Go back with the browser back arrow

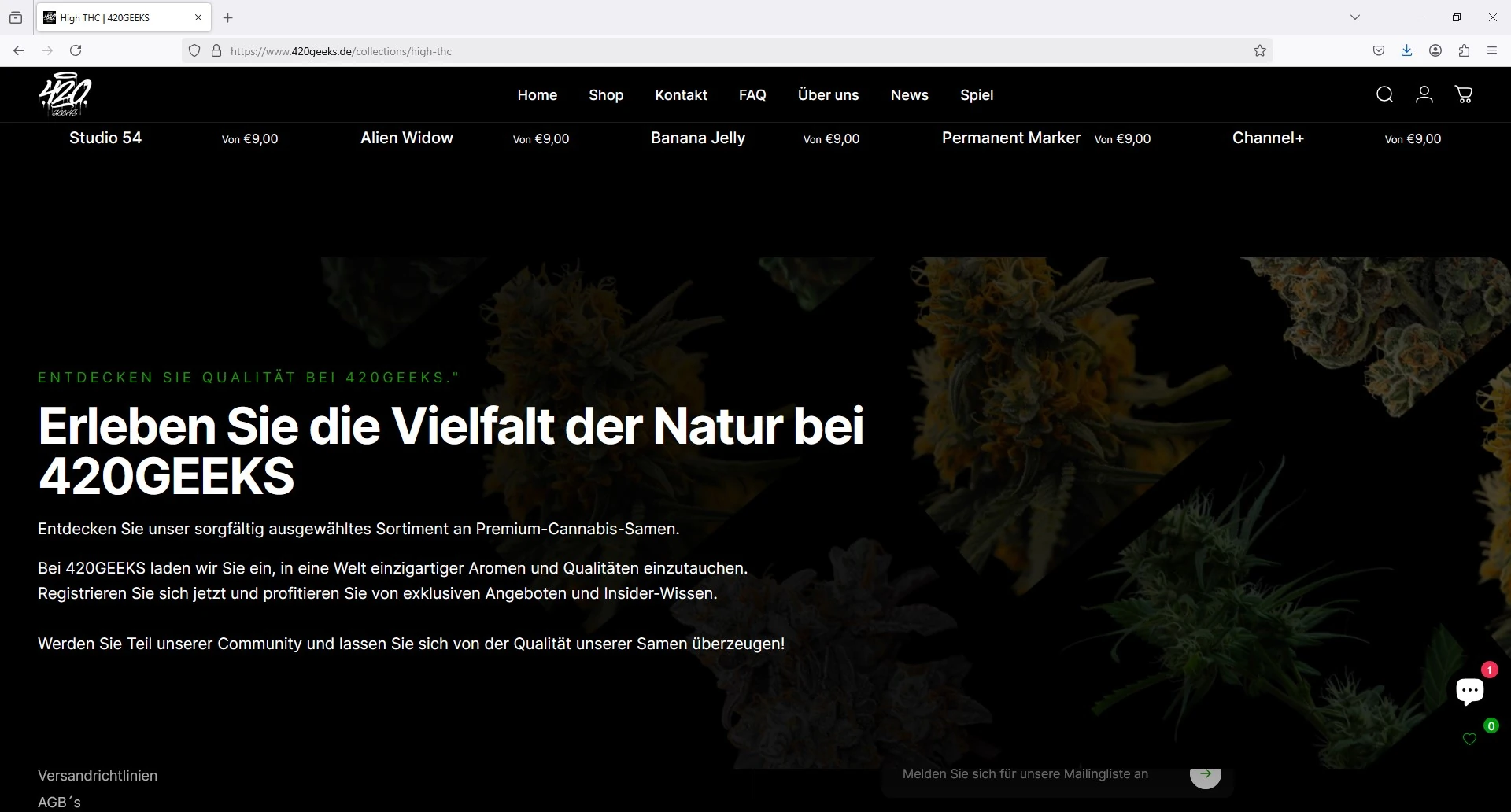click(x=19, y=50)
